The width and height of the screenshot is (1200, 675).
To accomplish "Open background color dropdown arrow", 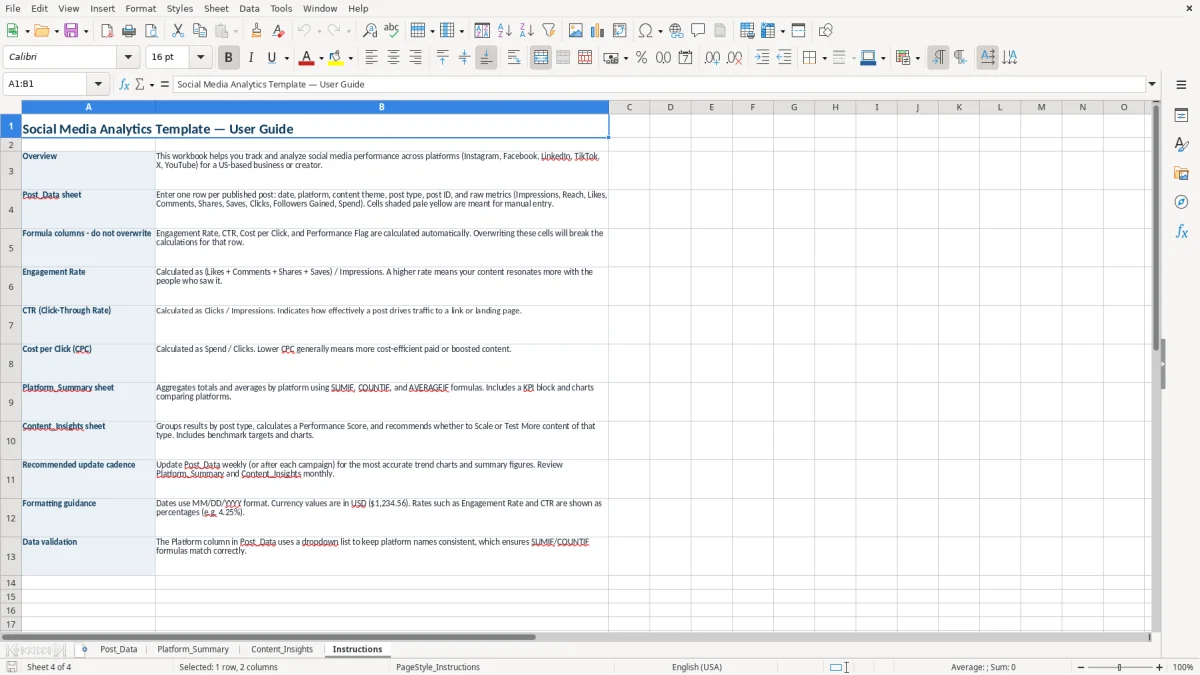I will pyautogui.click(x=351, y=58).
